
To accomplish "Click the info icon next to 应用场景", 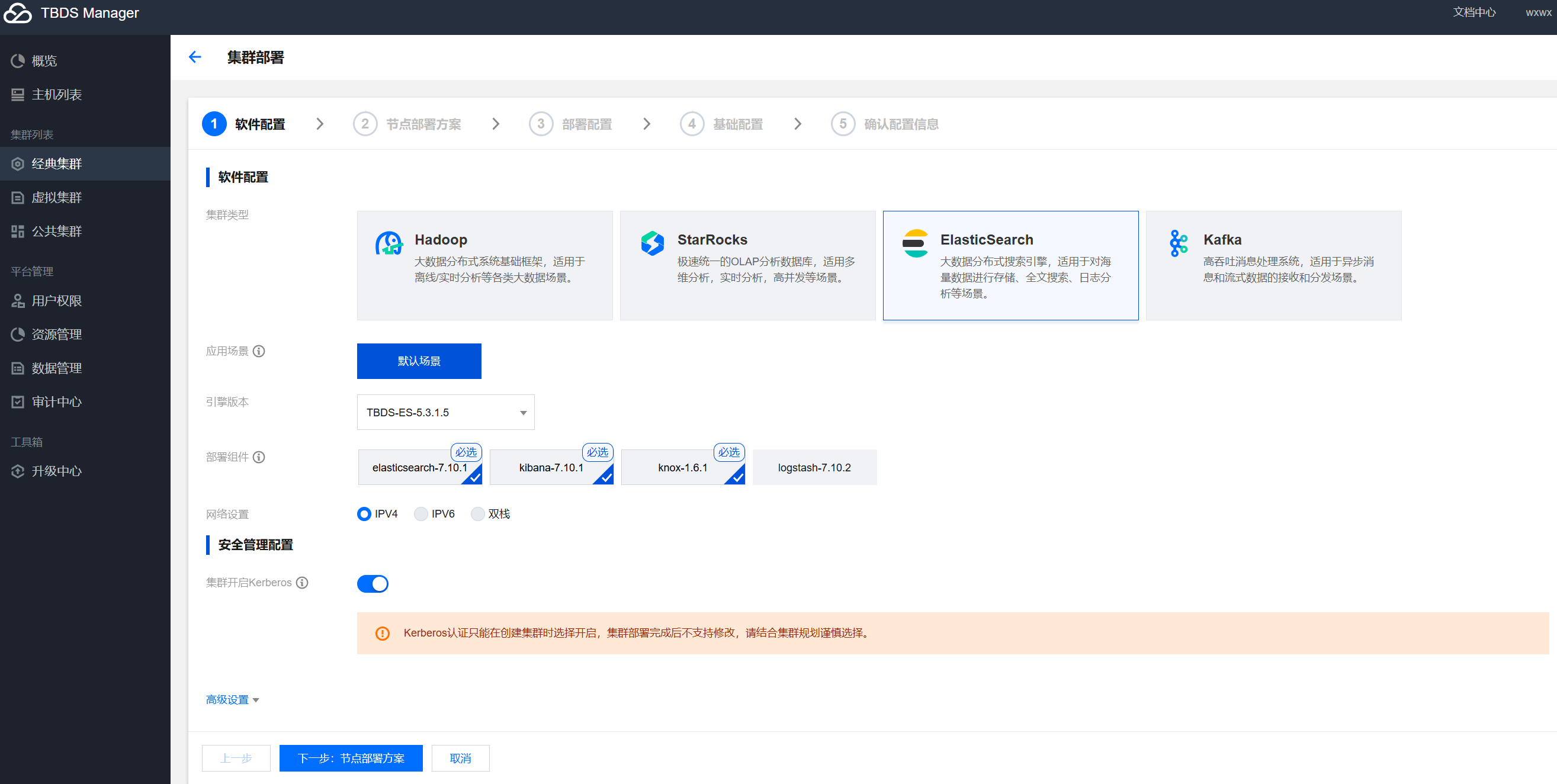I will 259,351.
